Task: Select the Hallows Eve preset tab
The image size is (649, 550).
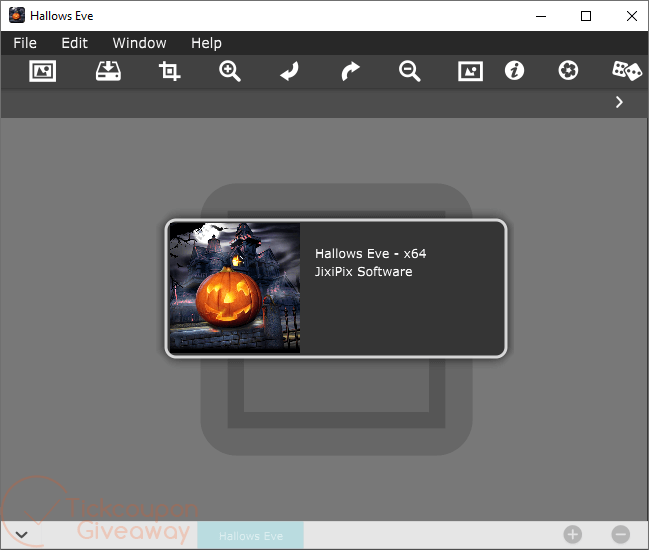Action: point(250,536)
